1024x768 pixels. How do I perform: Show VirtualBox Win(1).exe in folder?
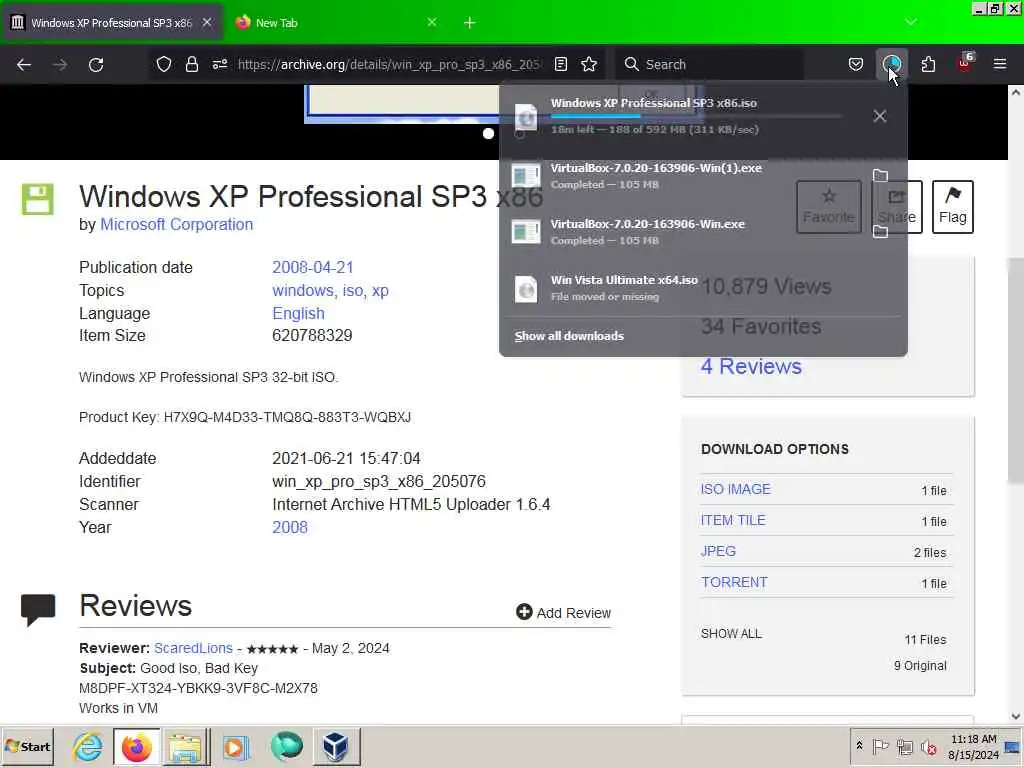880,175
